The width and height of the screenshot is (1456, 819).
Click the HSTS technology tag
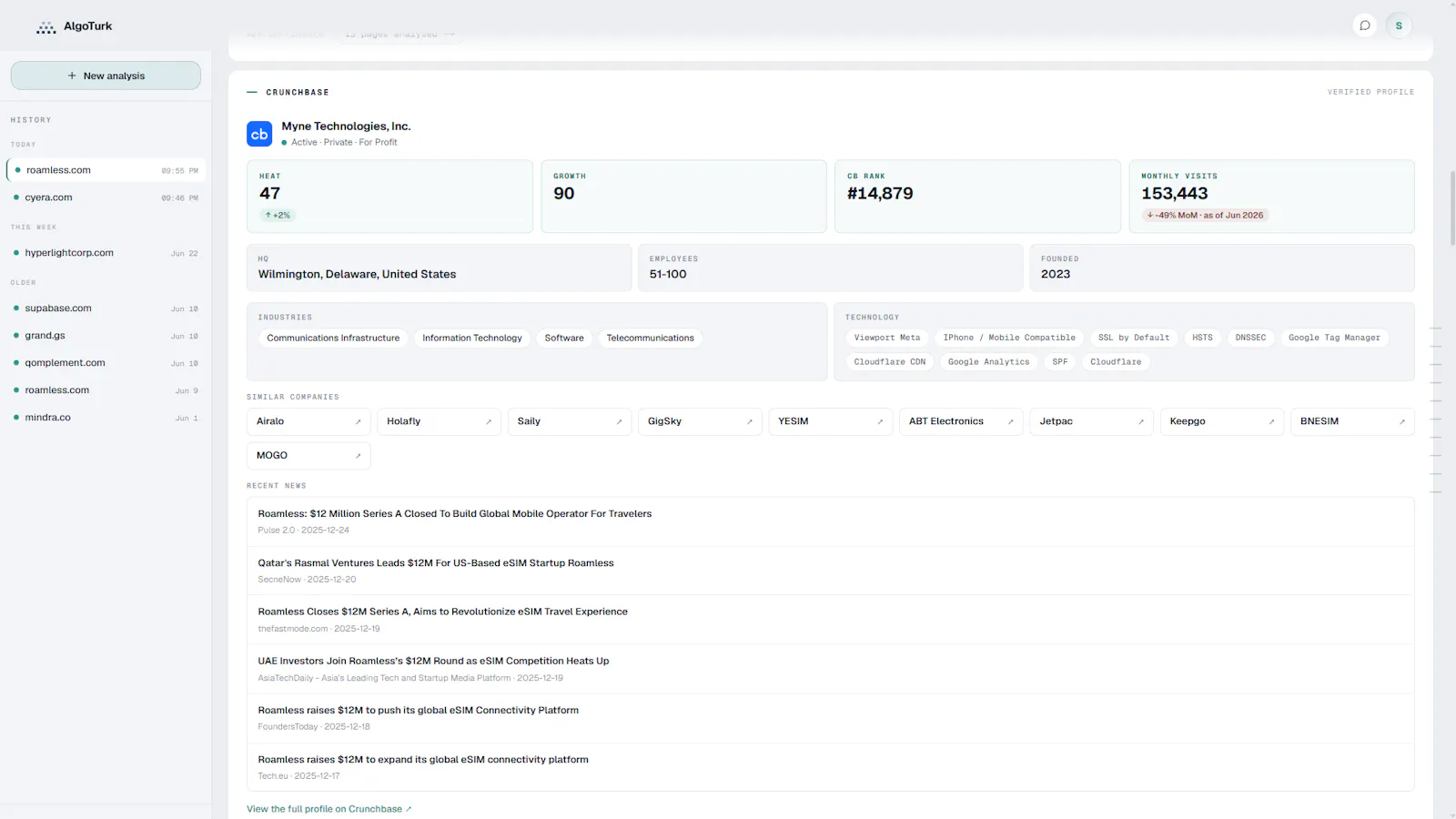tap(1202, 338)
